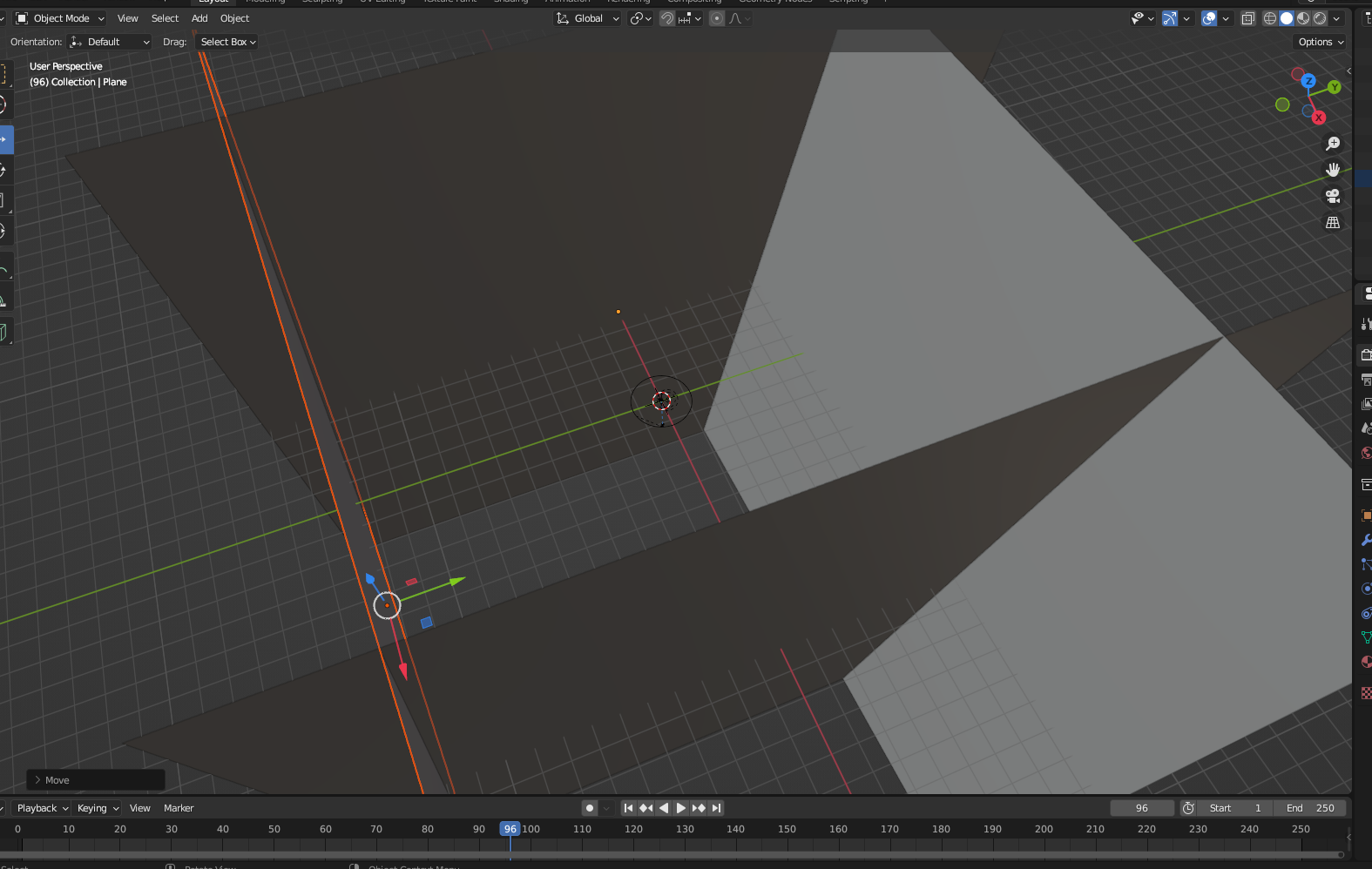The height and width of the screenshot is (869, 1372).
Task: Jump to the timeline end frame
Action: click(x=716, y=808)
